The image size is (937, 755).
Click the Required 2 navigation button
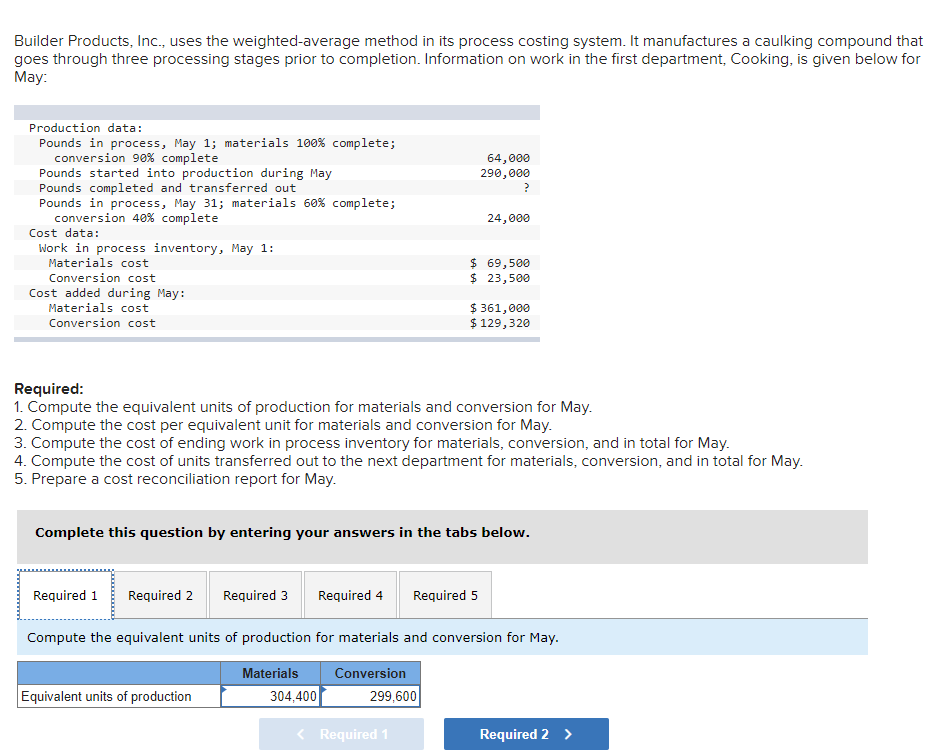[525, 733]
